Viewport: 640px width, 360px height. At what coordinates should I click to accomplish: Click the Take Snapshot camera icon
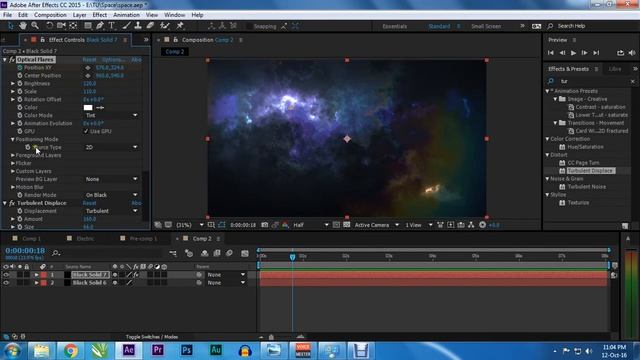point(264,225)
